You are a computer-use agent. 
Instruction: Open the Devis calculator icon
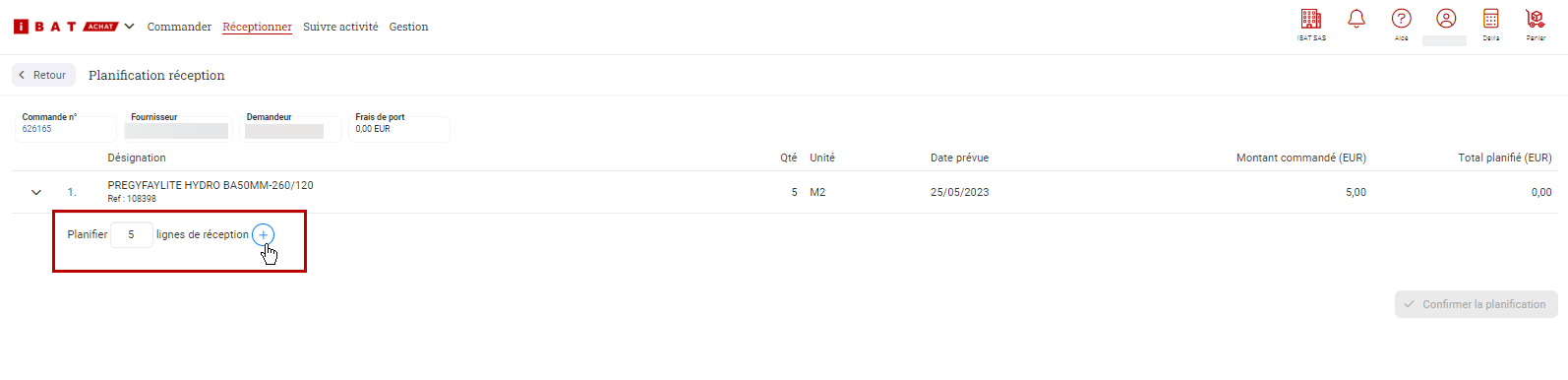(x=1491, y=19)
